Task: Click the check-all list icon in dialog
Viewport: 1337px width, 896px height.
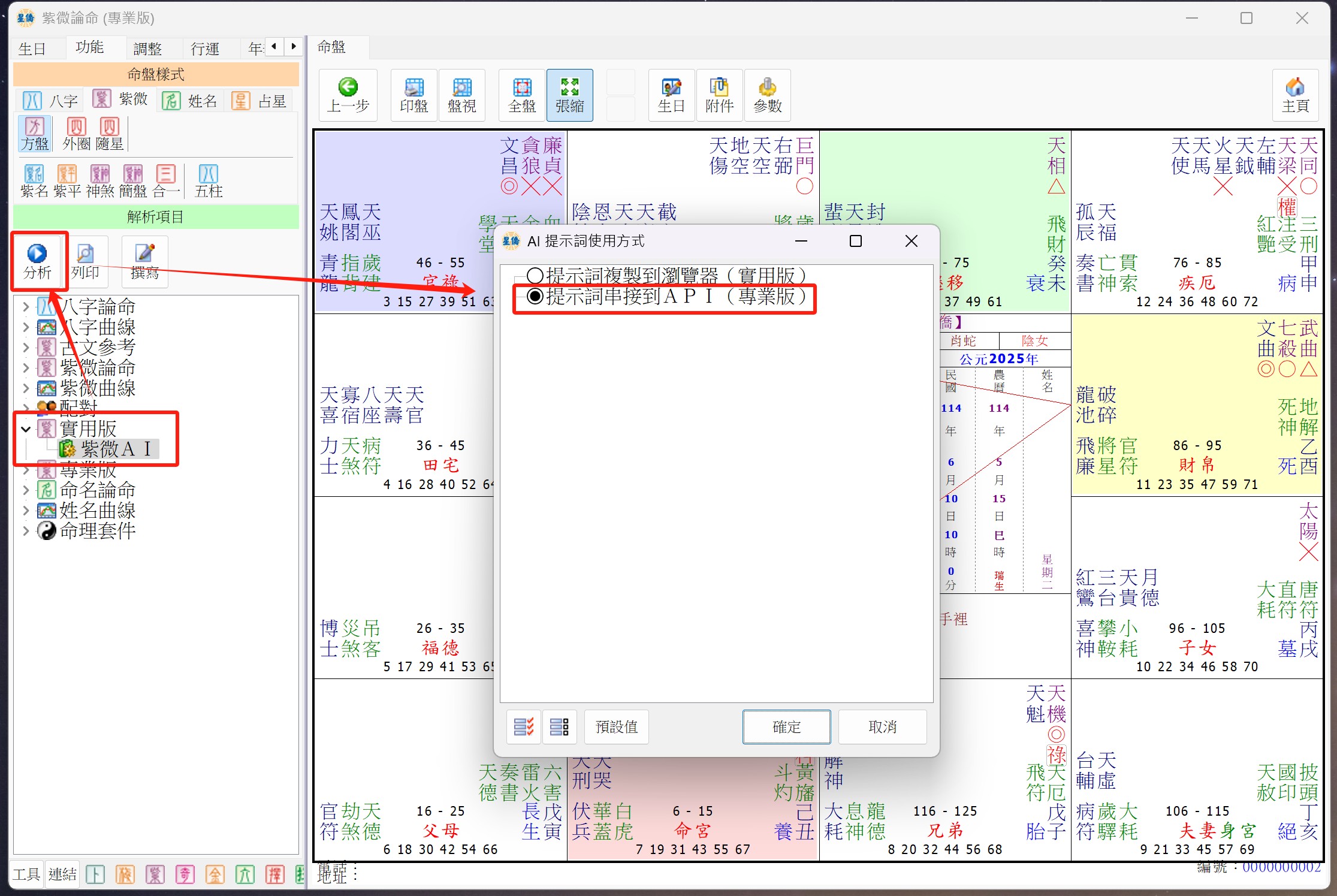Action: click(x=523, y=727)
